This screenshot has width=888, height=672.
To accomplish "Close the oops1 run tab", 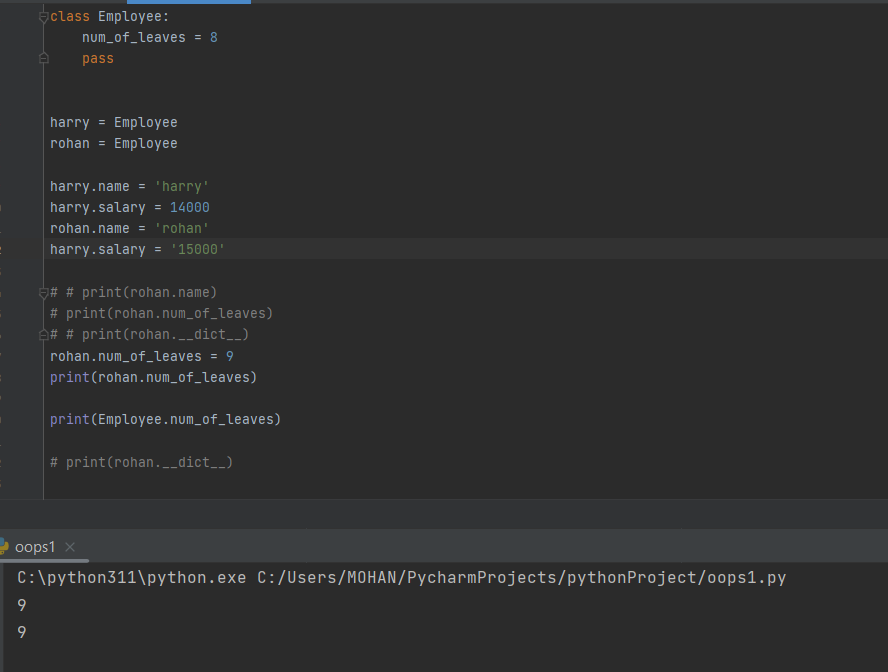I will pyautogui.click(x=70, y=547).
